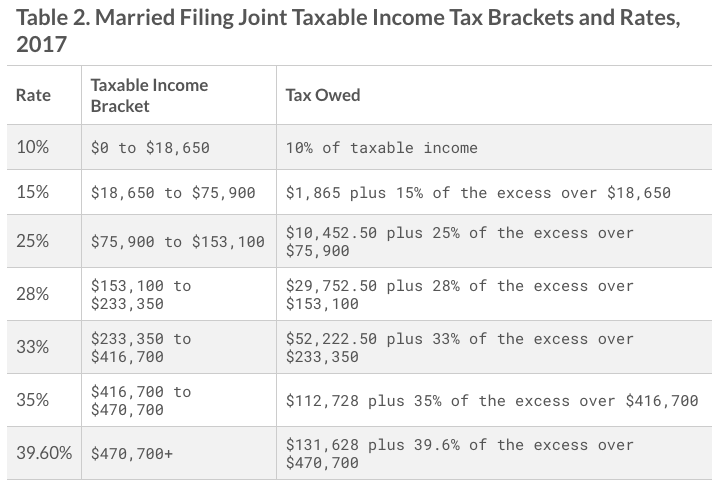Click the $18,650 to $75,900 bracket
The width and height of the screenshot is (720, 486).
173,192
